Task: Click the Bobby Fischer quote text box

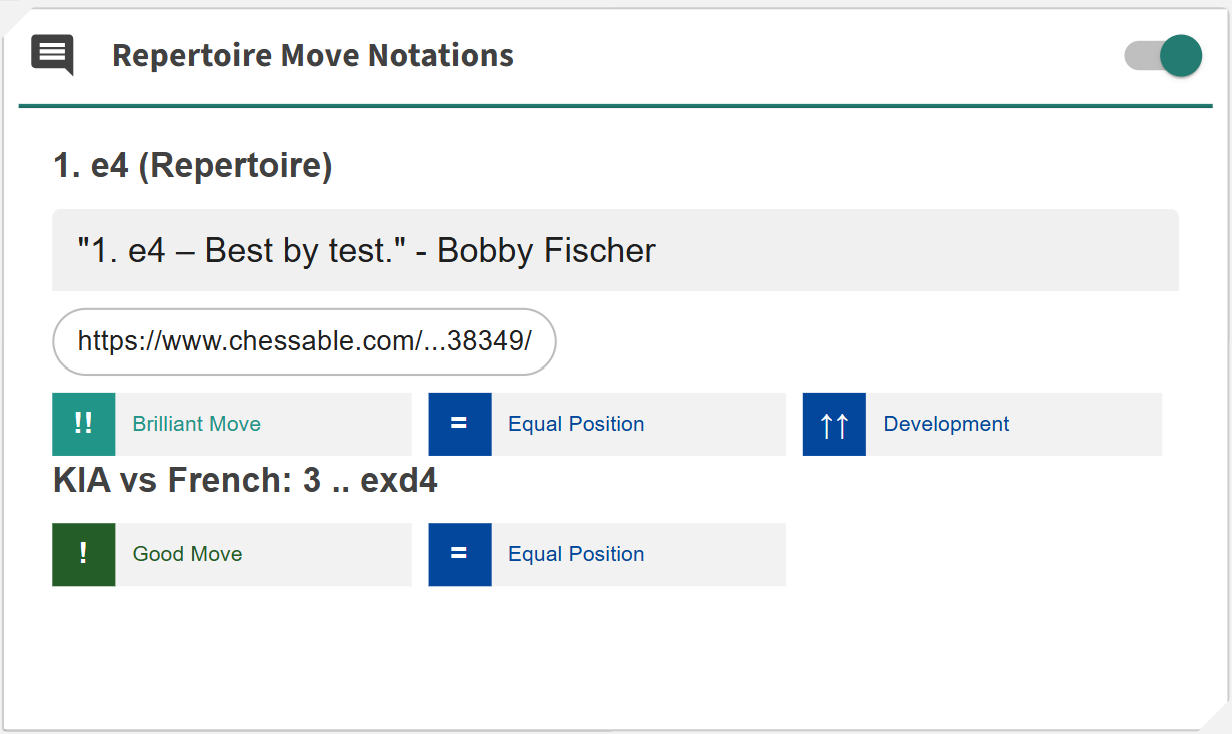Action: [615, 250]
